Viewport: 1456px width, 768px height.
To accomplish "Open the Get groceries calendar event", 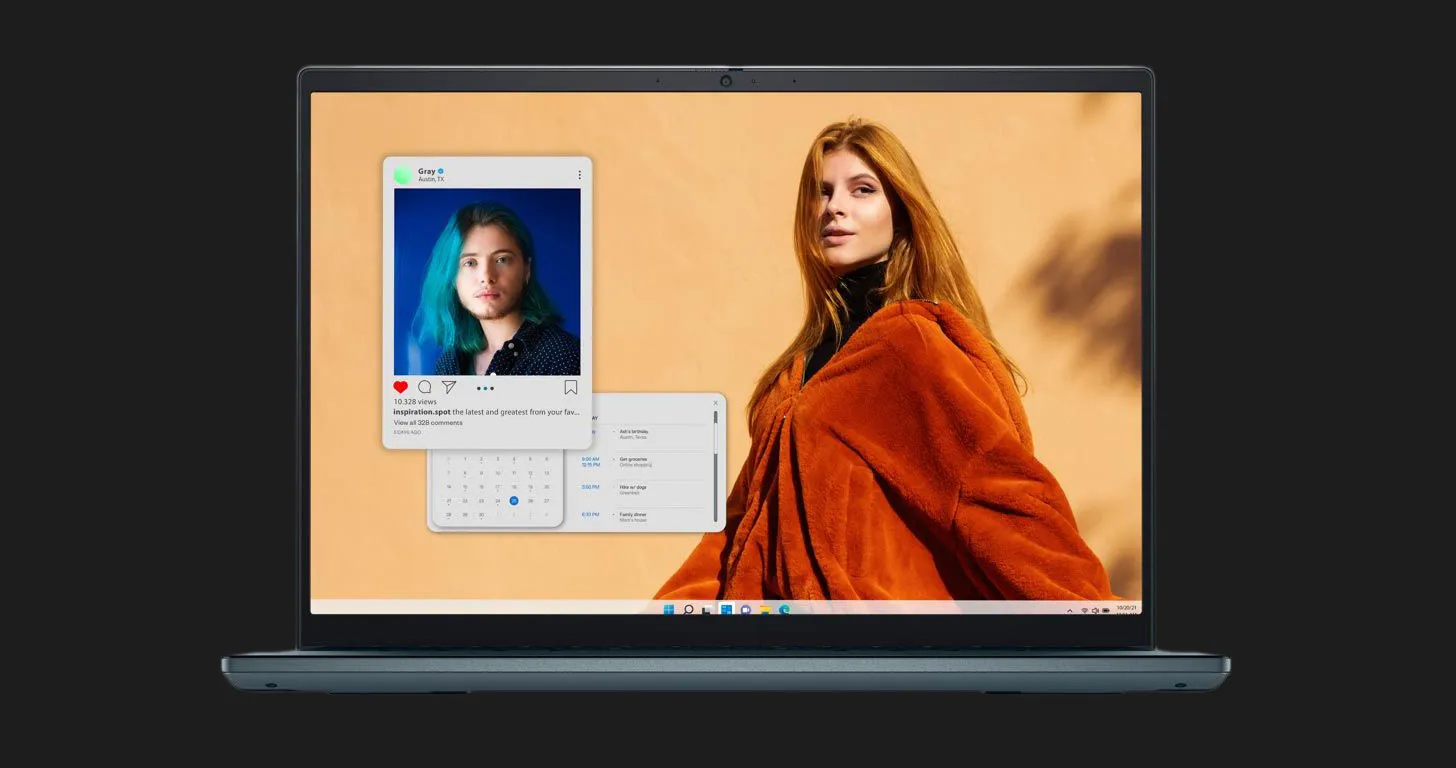I will pos(634,460).
